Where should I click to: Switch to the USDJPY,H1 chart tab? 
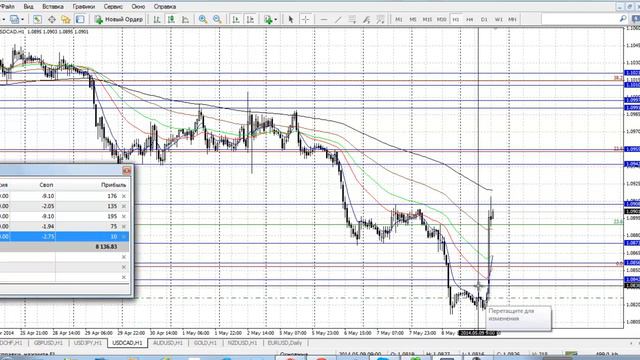(87, 343)
